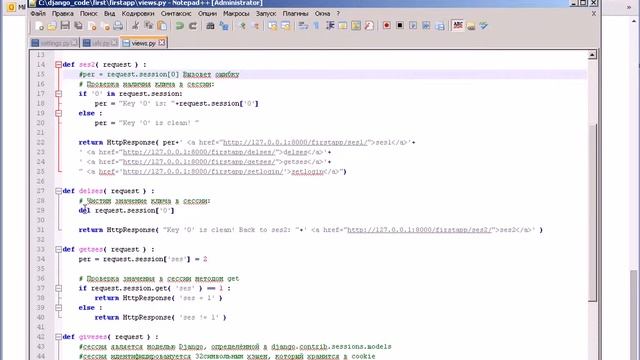This screenshot has height=360, width=640.
Task: Follow the firstapp/delses/ URL on line 23
Action: point(199,152)
